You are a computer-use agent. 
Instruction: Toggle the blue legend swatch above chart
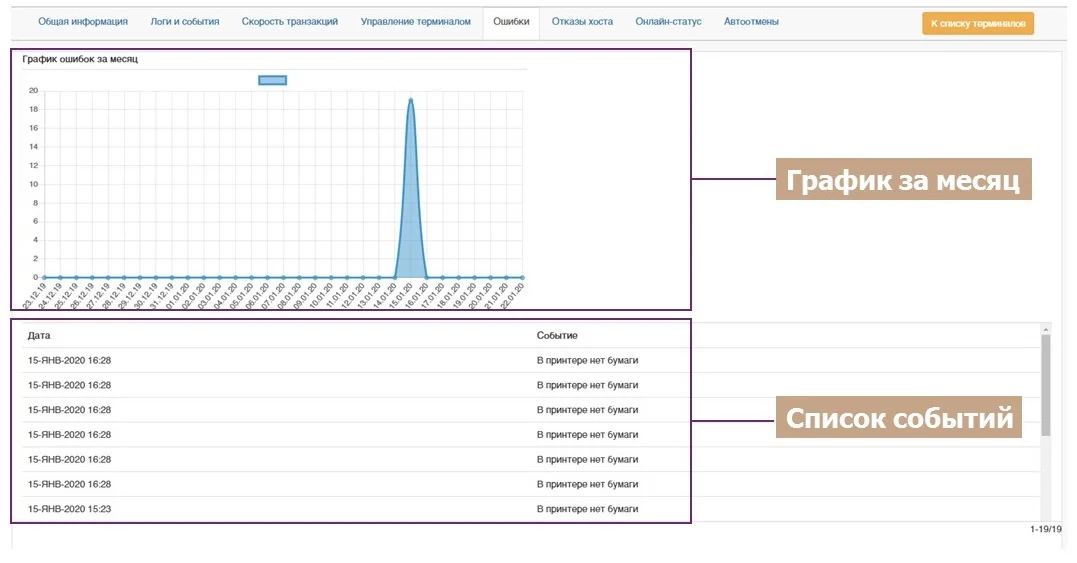[x=272, y=80]
